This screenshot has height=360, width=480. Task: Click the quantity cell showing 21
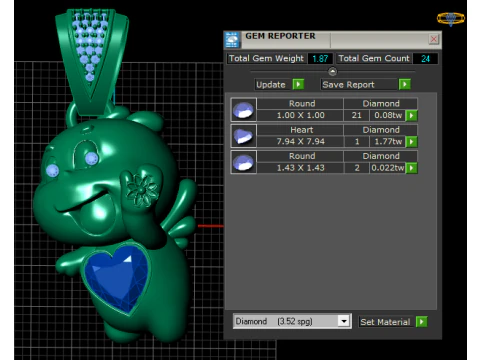356,115
